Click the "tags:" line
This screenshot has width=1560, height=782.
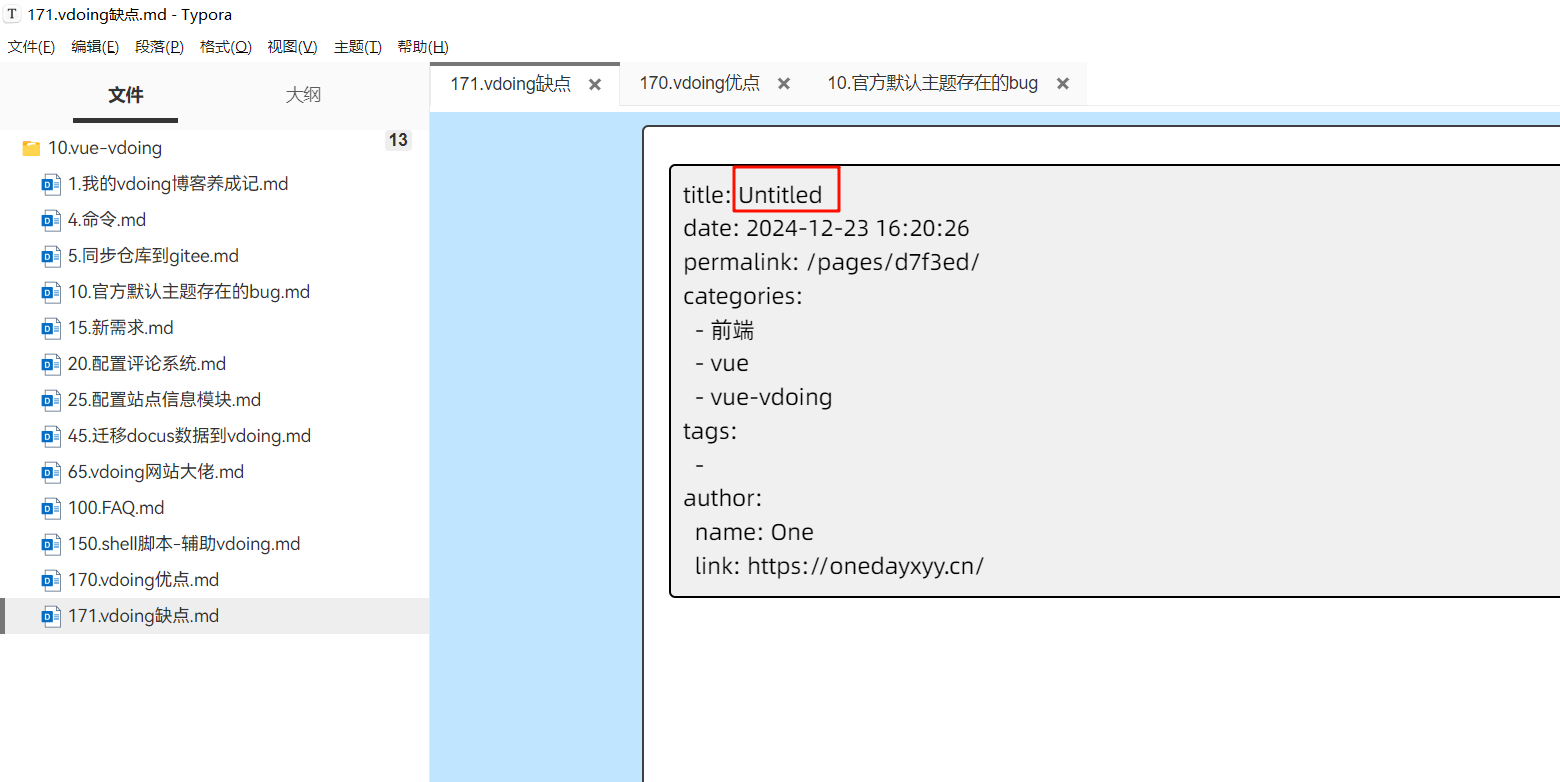710,431
